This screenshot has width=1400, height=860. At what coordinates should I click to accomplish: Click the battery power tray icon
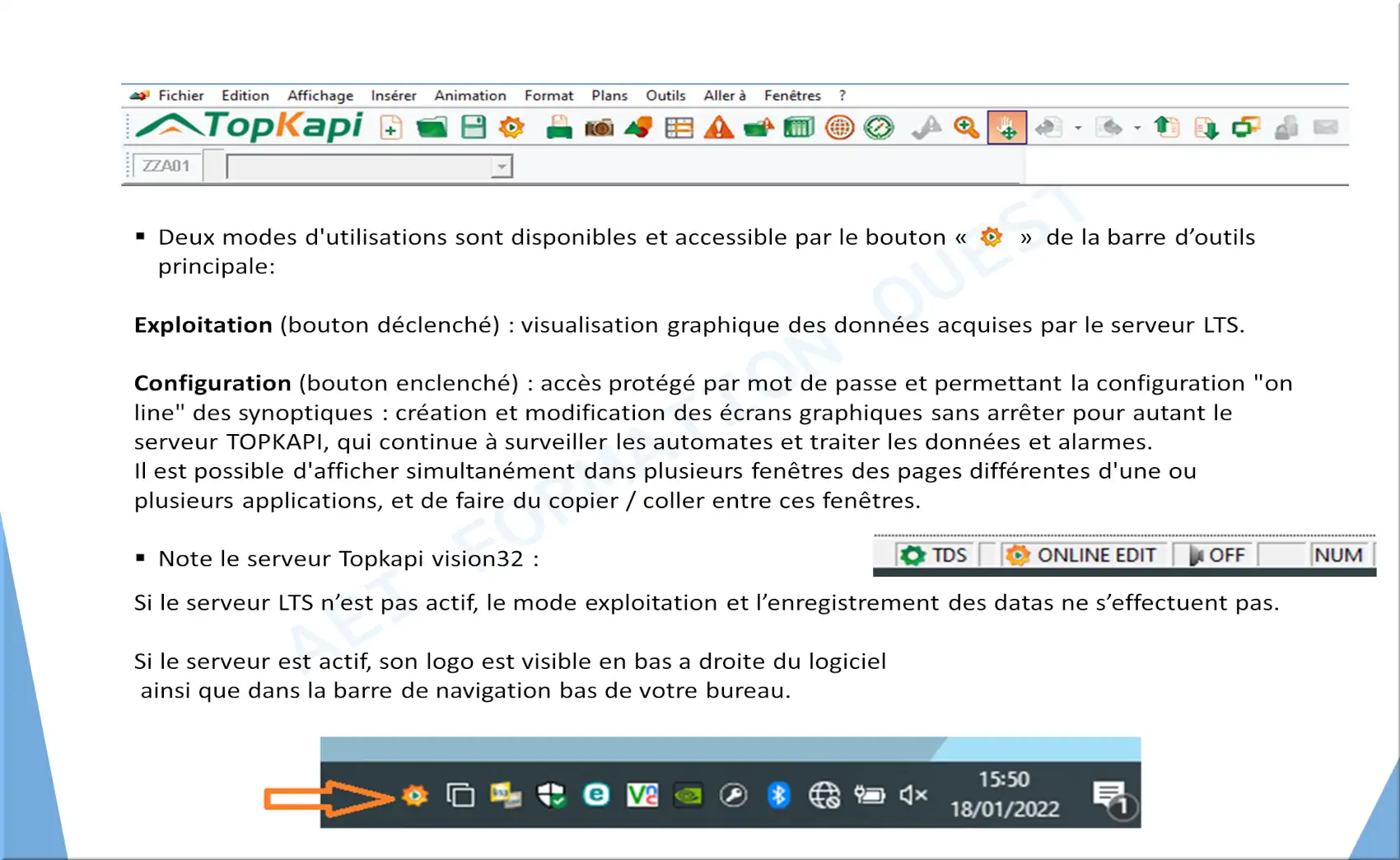pyautogui.click(x=869, y=795)
